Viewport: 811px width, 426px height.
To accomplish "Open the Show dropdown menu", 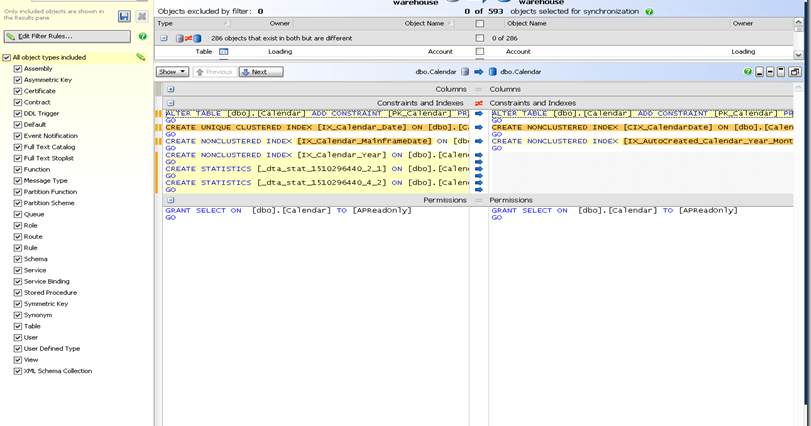I will (172, 72).
